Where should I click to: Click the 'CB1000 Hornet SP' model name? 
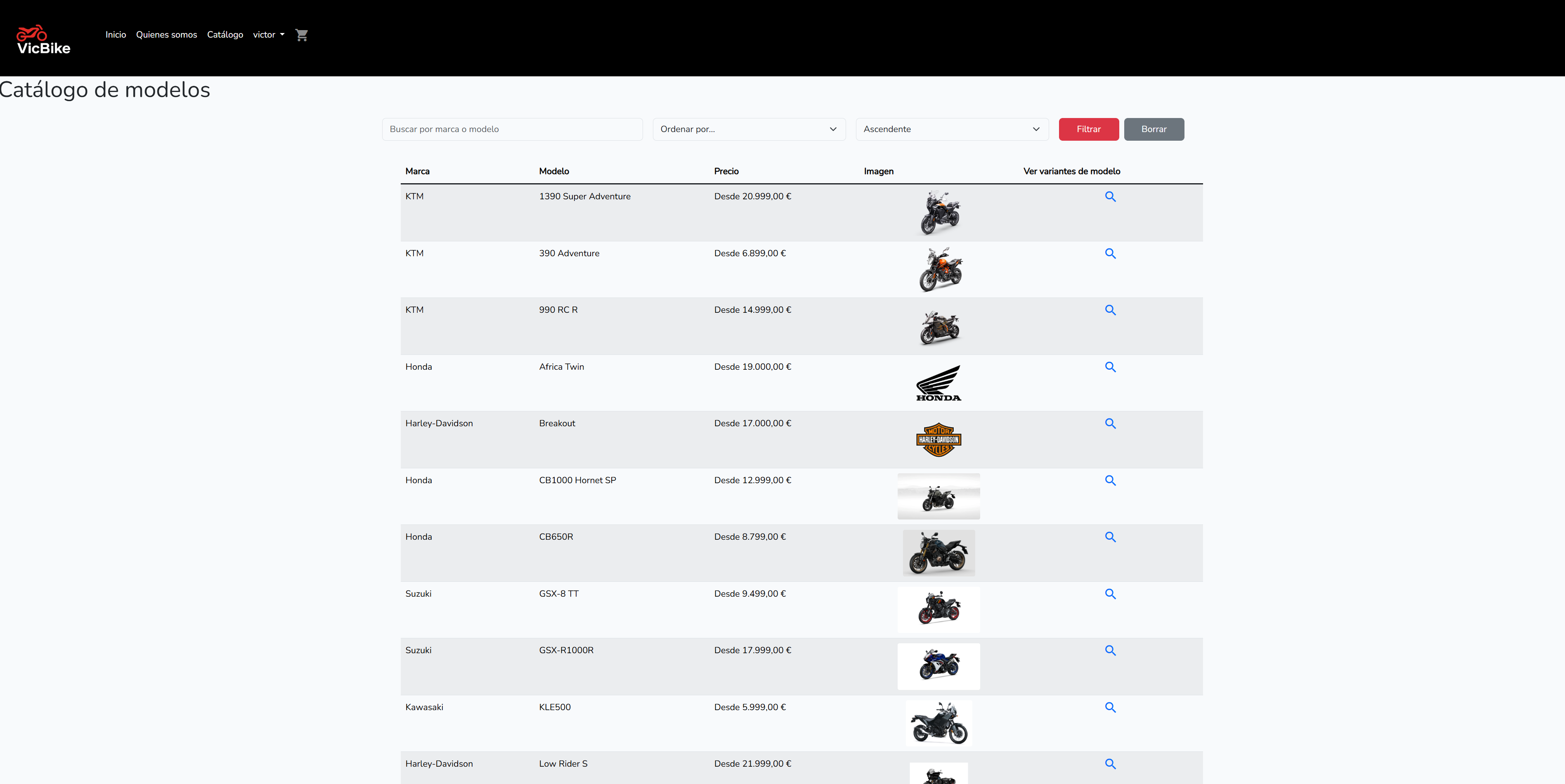point(577,480)
